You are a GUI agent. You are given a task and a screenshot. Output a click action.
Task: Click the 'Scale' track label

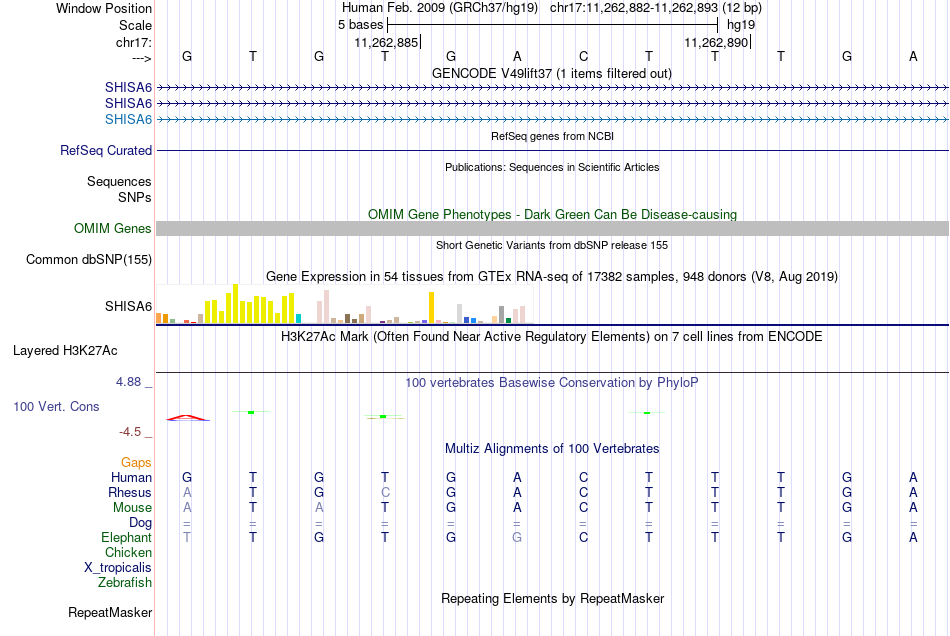[x=135, y=25]
